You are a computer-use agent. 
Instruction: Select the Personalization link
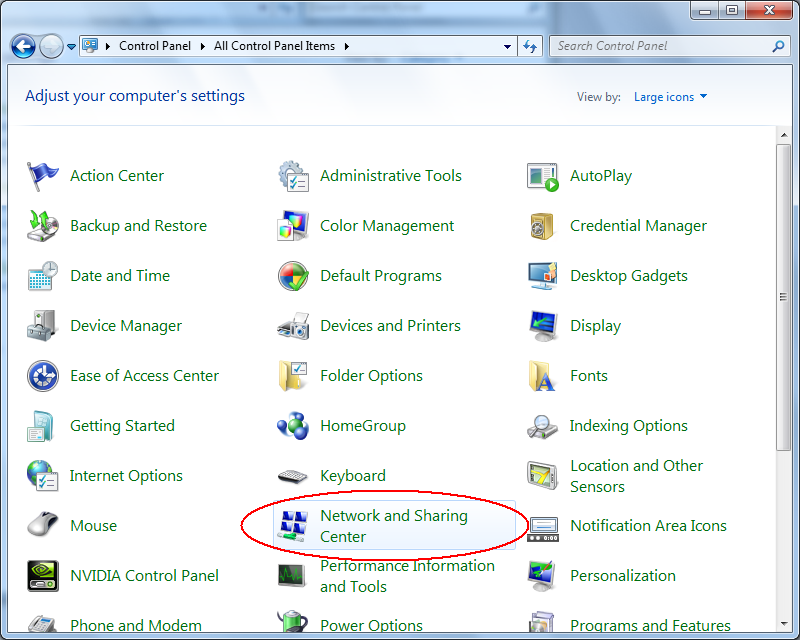623,576
